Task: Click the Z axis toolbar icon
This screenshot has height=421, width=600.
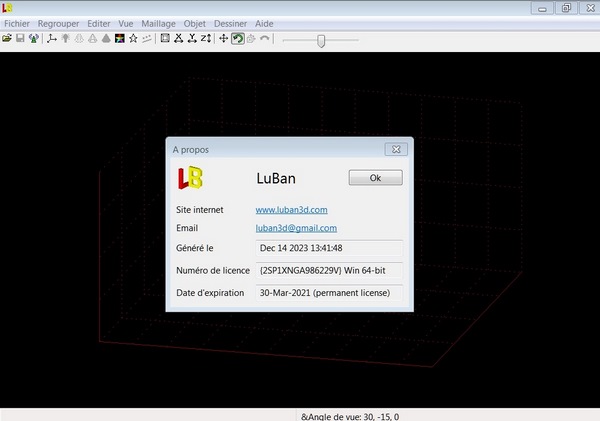Action: [206, 38]
